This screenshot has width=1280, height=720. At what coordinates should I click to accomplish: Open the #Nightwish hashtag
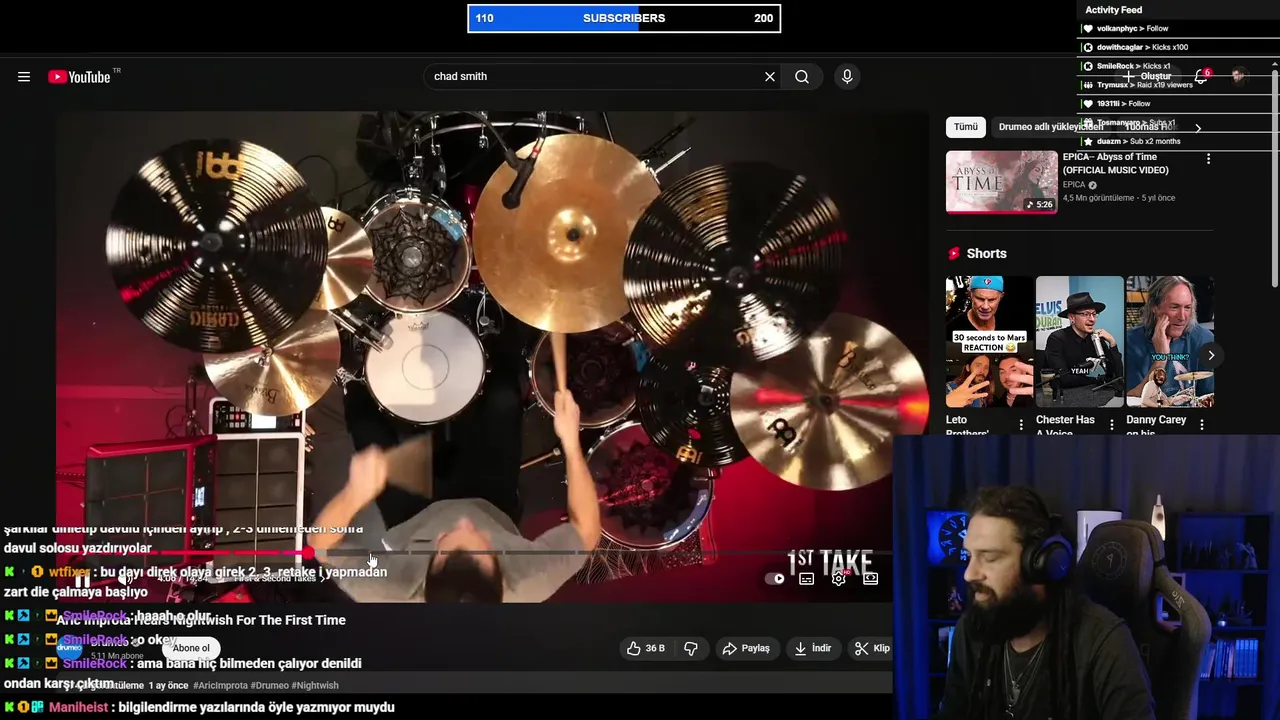click(315, 686)
